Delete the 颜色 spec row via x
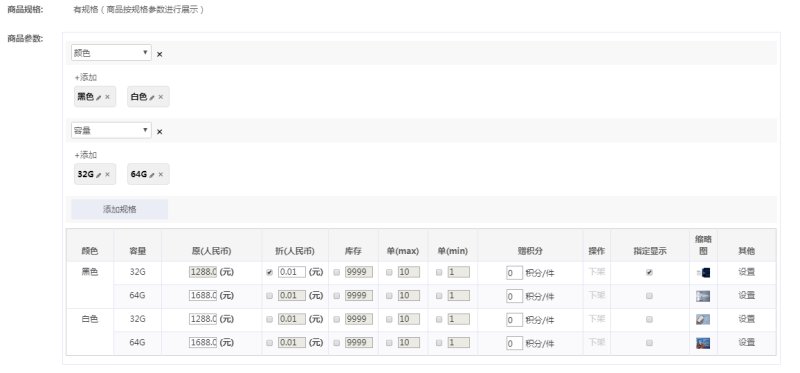Viewport: 800px width, 373px height. [160, 54]
